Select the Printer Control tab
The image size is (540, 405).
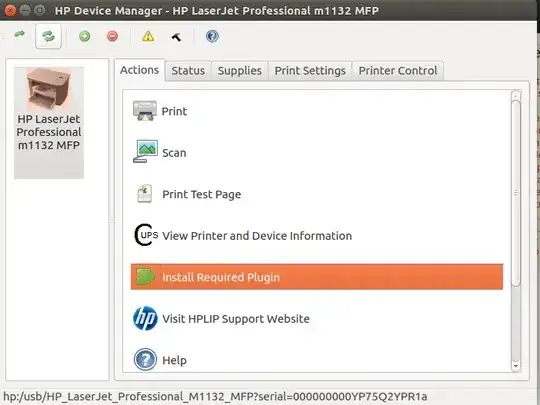coord(398,71)
